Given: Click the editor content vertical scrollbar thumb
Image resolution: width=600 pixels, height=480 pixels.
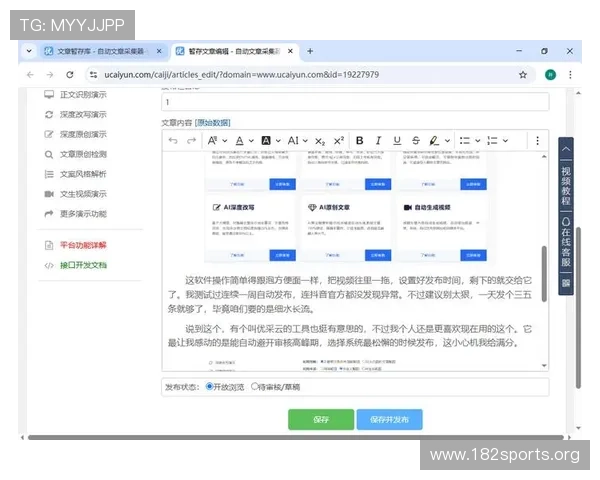Looking at the screenshot, I should pos(544,274).
